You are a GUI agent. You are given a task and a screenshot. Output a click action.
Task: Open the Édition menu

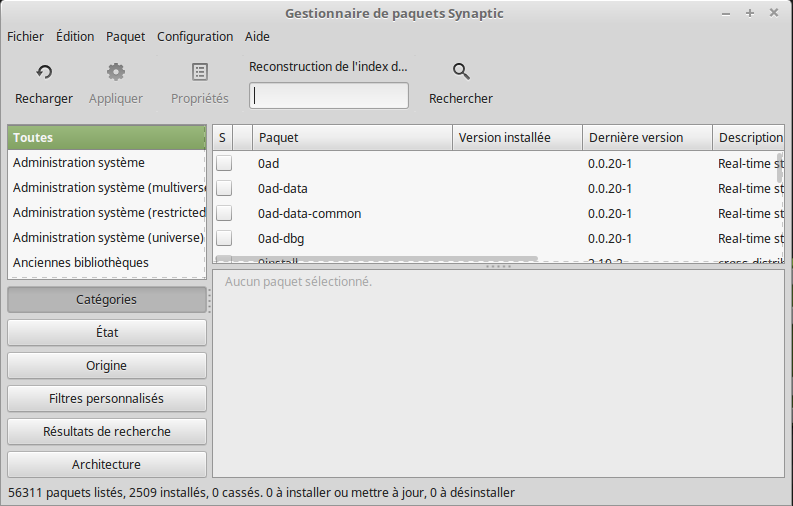coord(75,36)
